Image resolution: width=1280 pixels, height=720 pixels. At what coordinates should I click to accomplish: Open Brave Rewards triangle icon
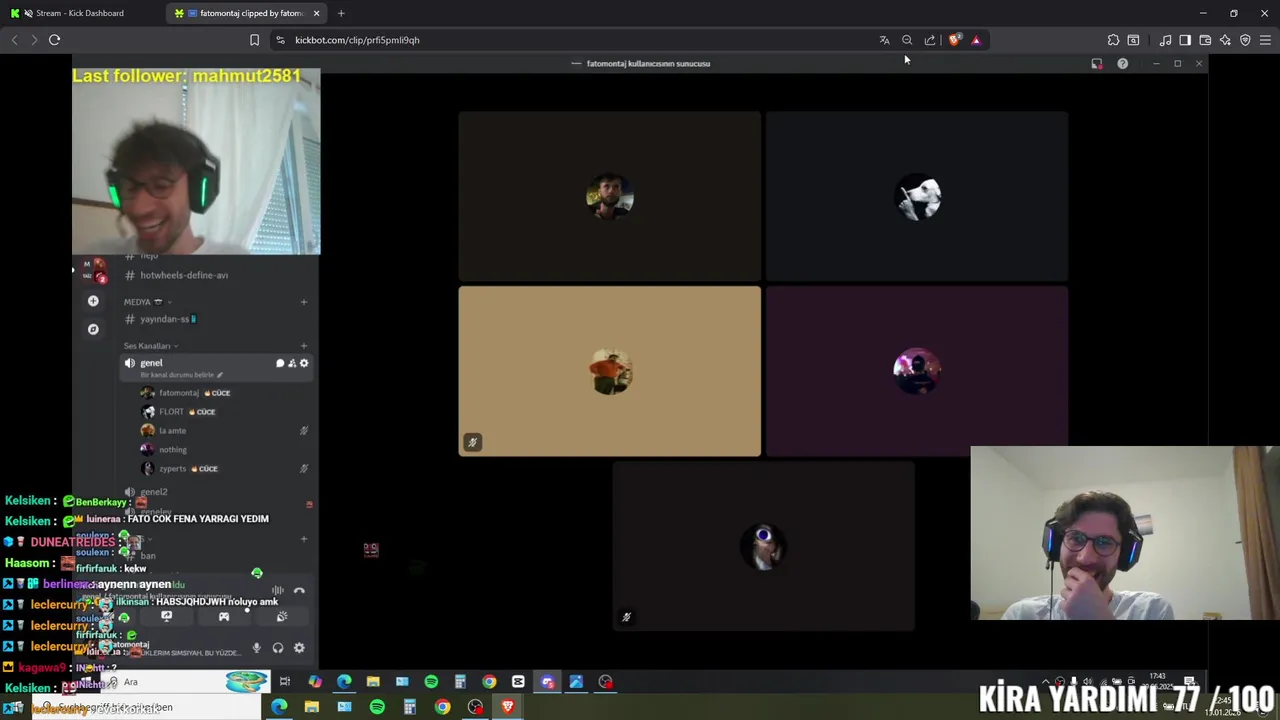pyautogui.click(x=976, y=40)
